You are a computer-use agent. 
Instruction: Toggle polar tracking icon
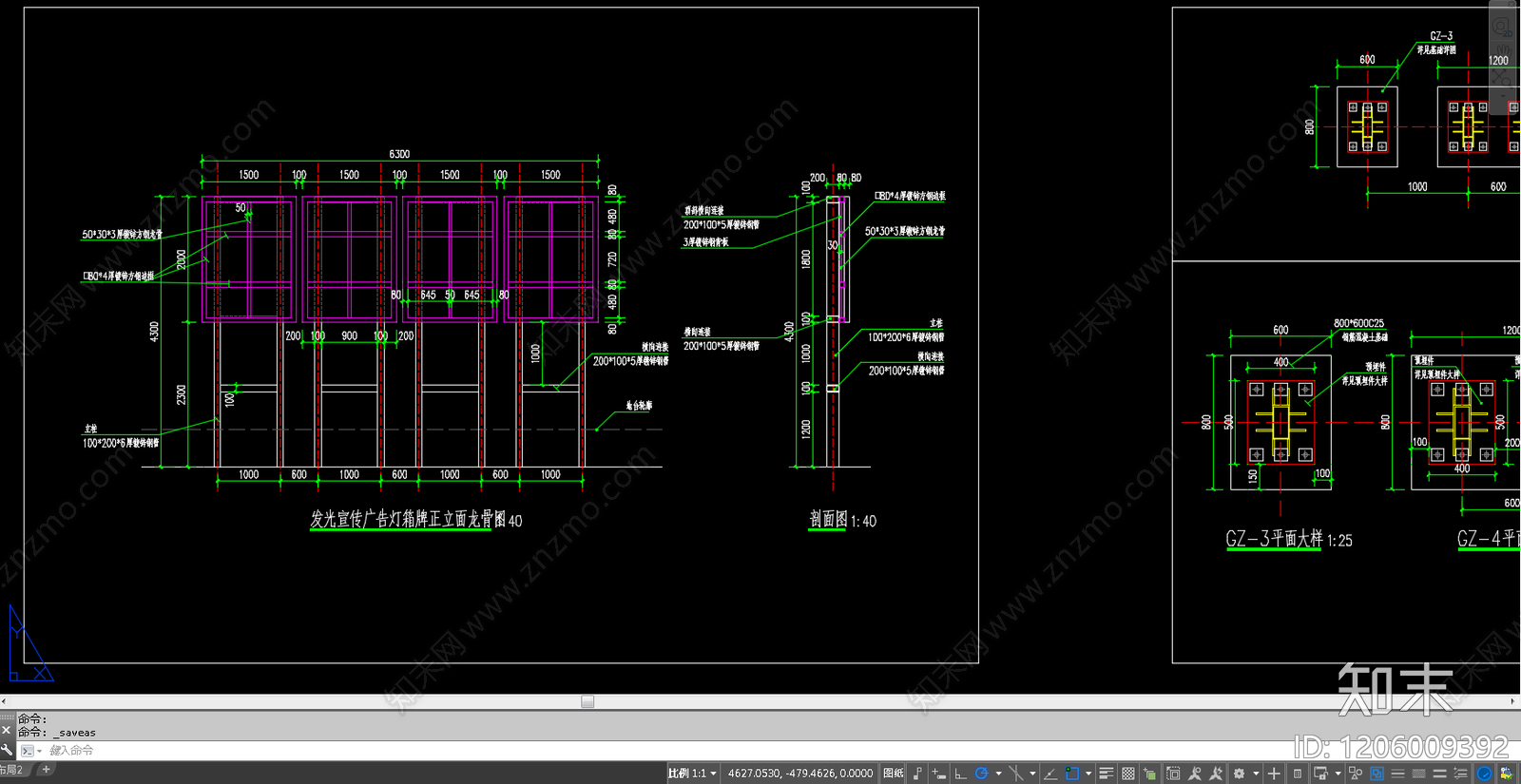tap(981, 774)
